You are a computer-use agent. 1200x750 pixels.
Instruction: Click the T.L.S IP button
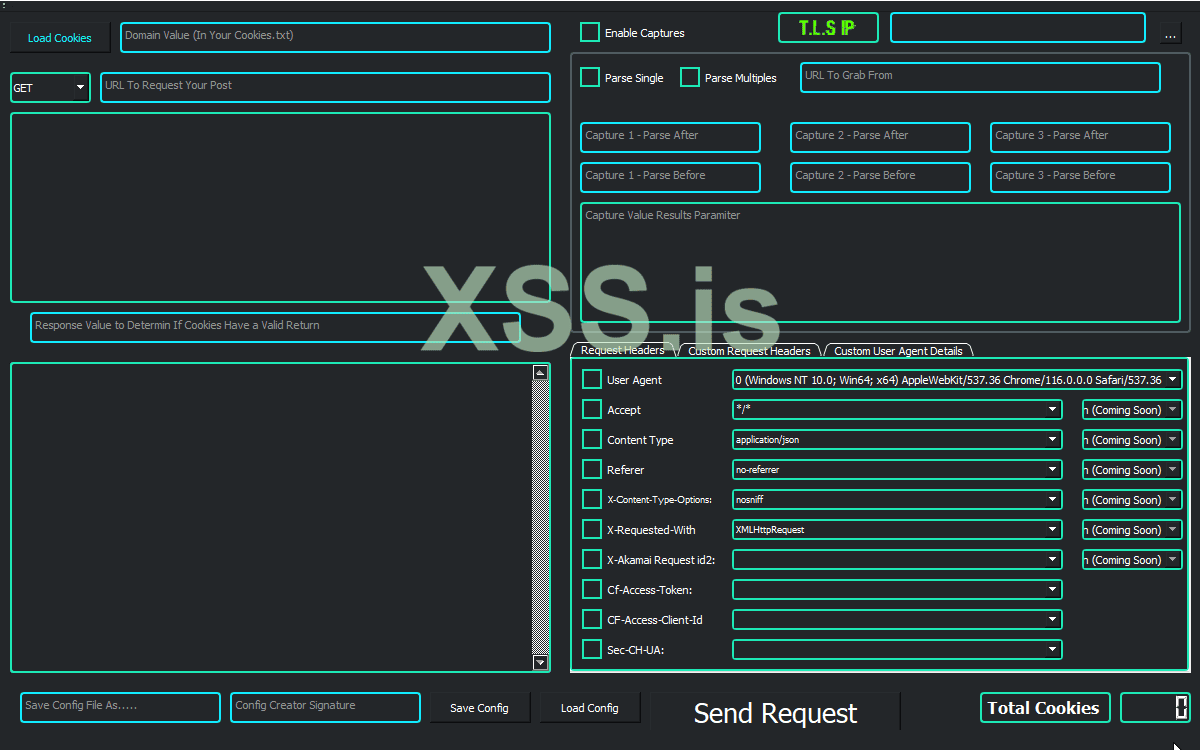click(x=828, y=28)
